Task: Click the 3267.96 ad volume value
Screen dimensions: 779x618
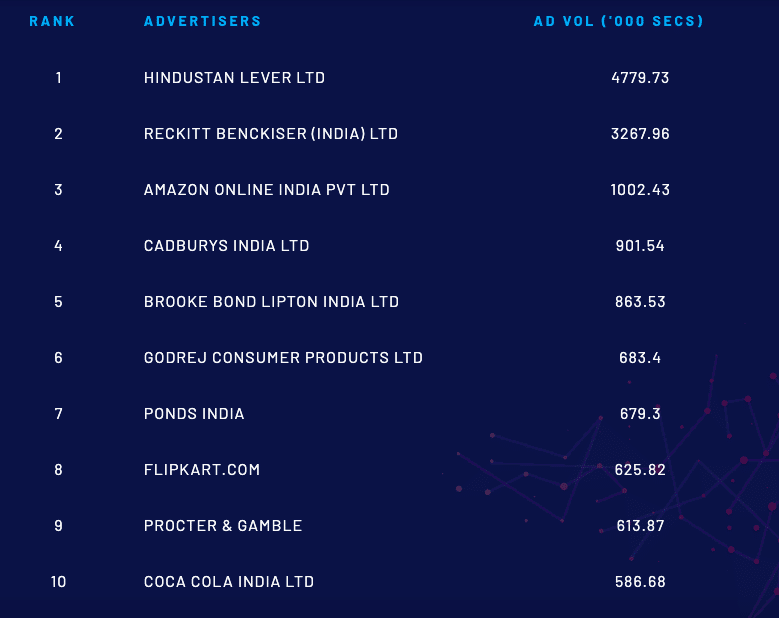Action: (640, 134)
